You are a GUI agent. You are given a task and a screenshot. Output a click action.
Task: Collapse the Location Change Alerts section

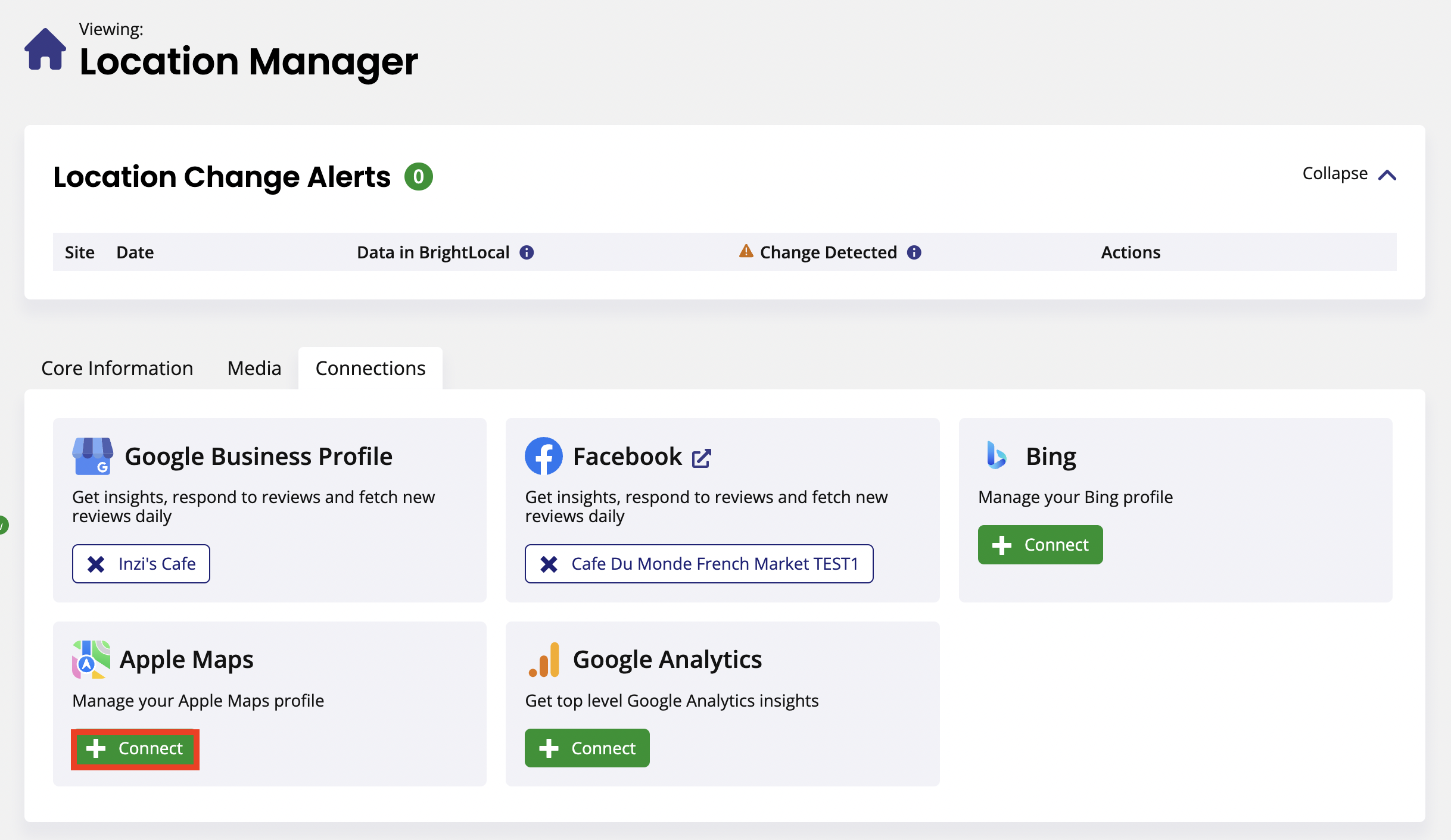1349,174
